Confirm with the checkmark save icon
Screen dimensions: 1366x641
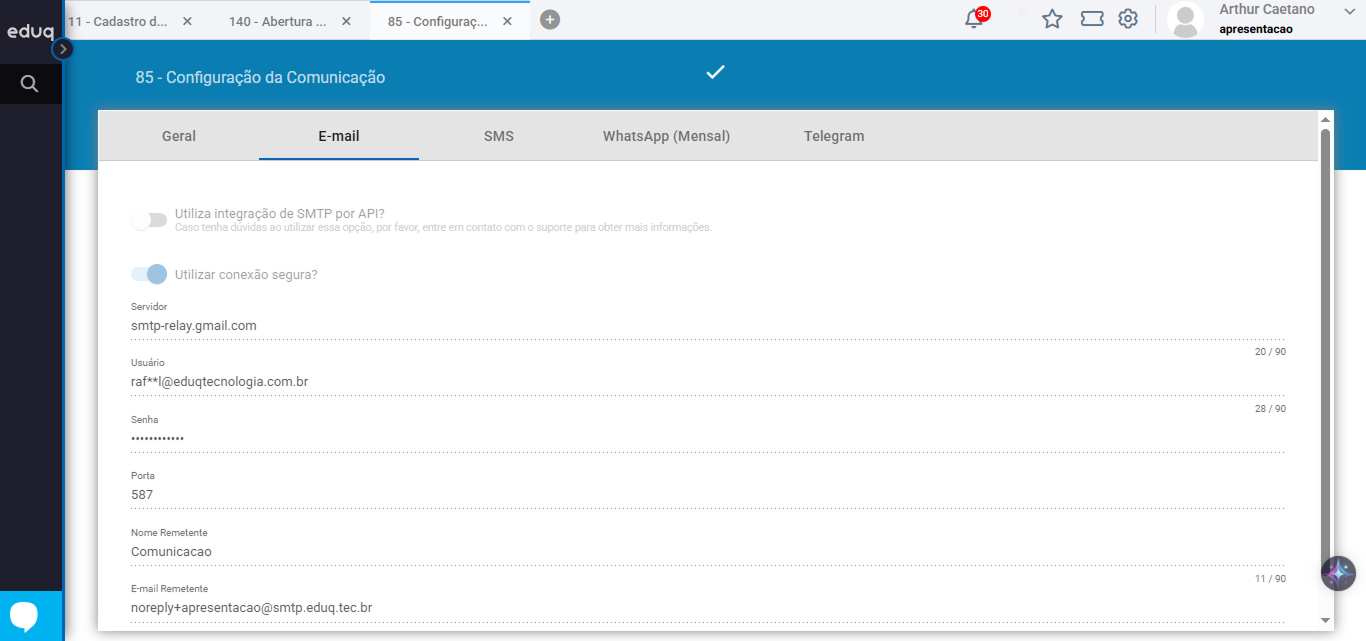pos(715,72)
